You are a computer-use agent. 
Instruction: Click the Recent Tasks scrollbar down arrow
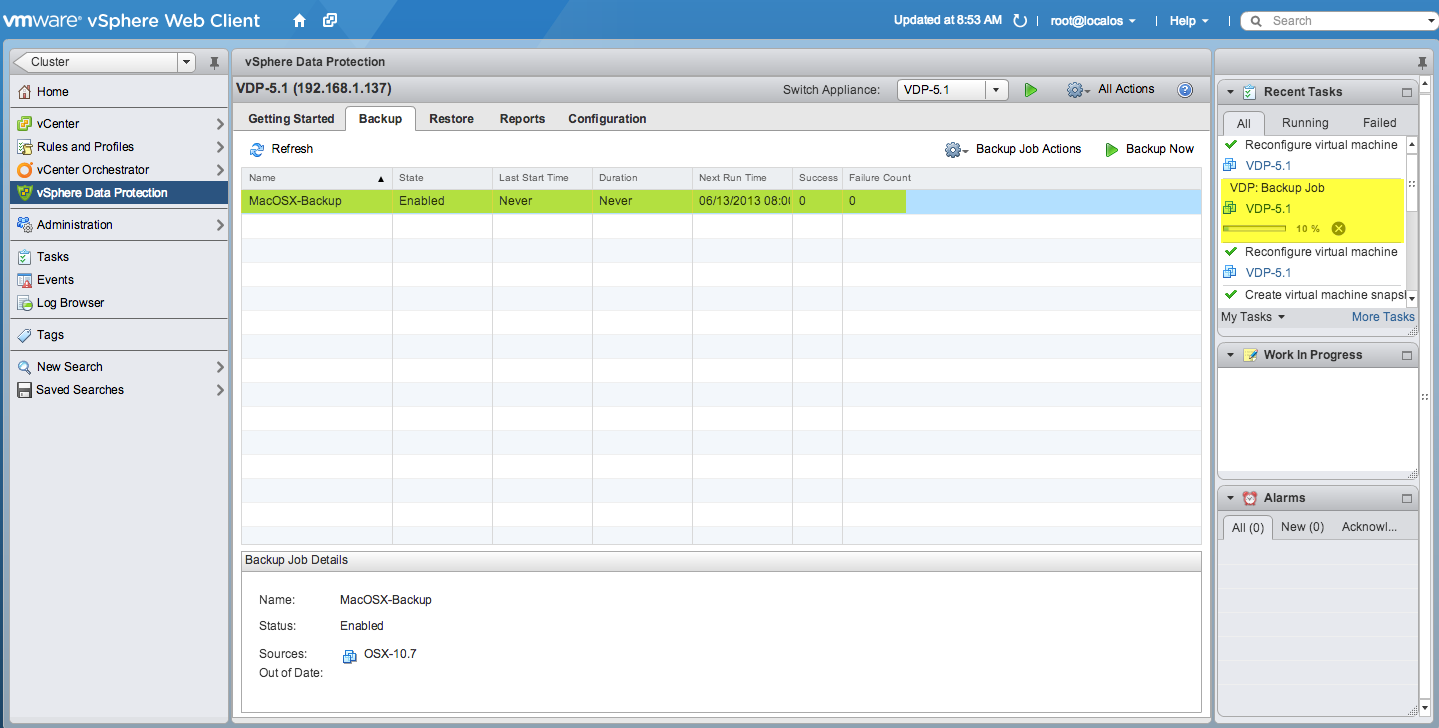(1412, 298)
